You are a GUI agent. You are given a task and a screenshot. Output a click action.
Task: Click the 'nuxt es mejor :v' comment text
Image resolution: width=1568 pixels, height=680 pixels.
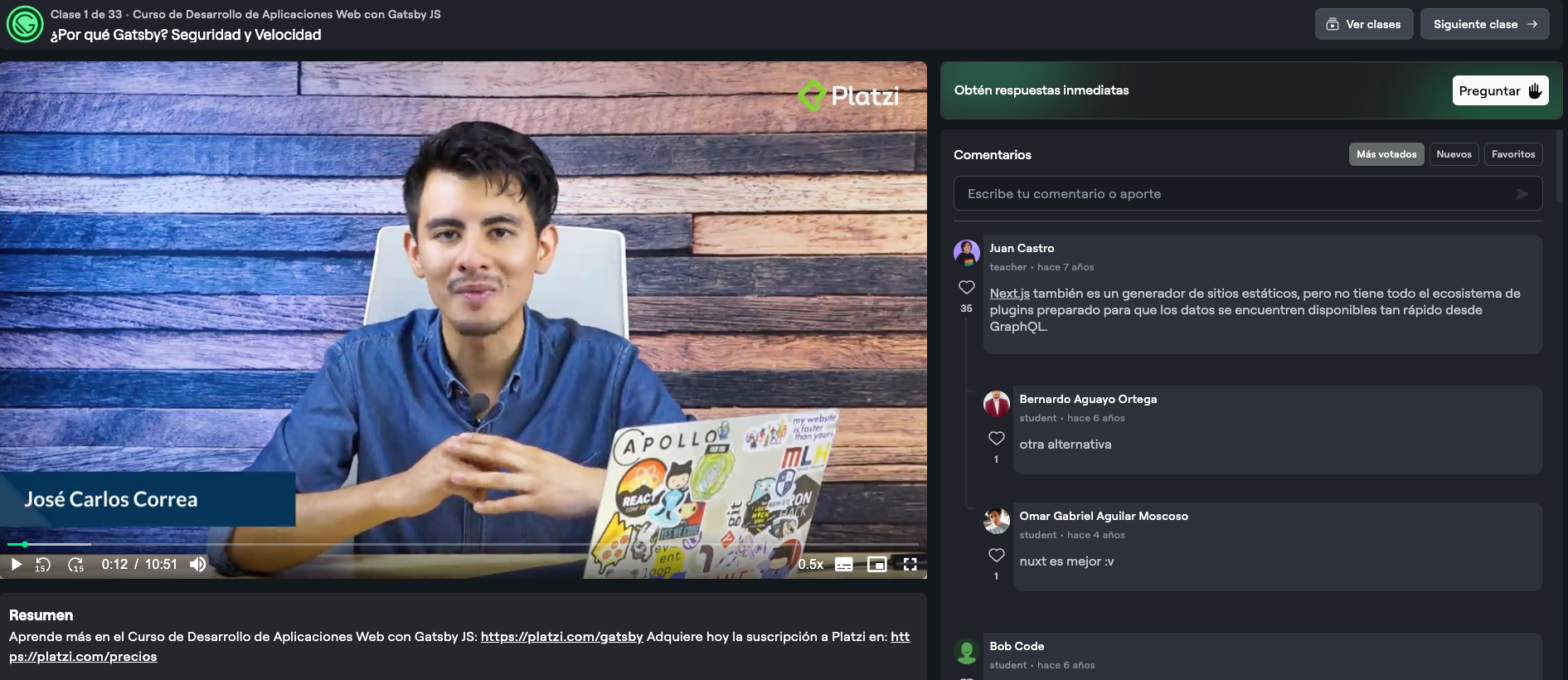(x=1066, y=561)
